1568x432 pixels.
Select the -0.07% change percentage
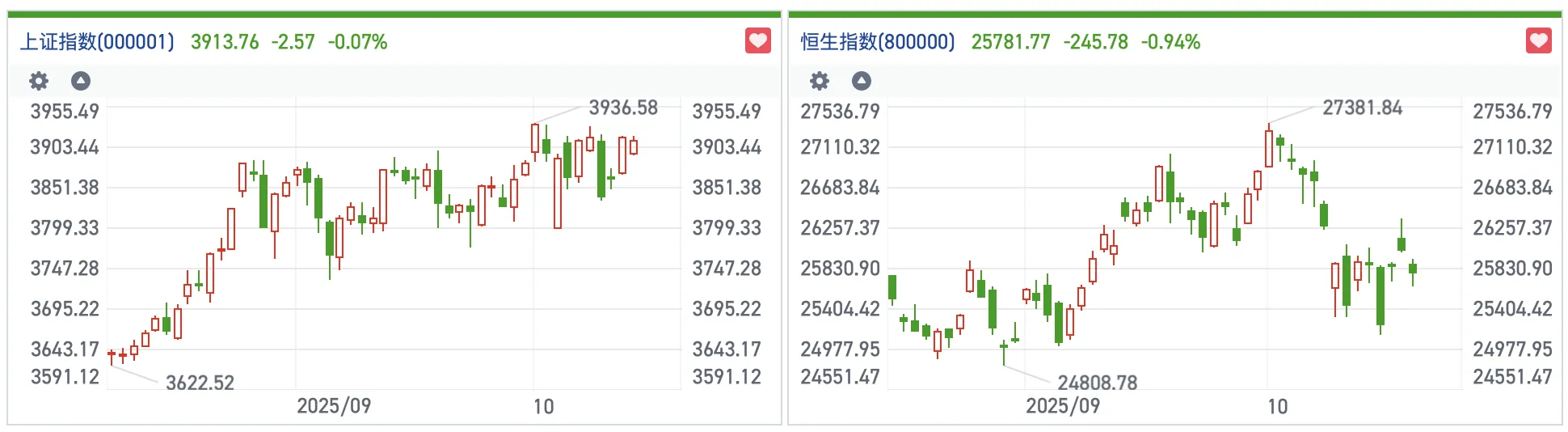(x=357, y=42)
